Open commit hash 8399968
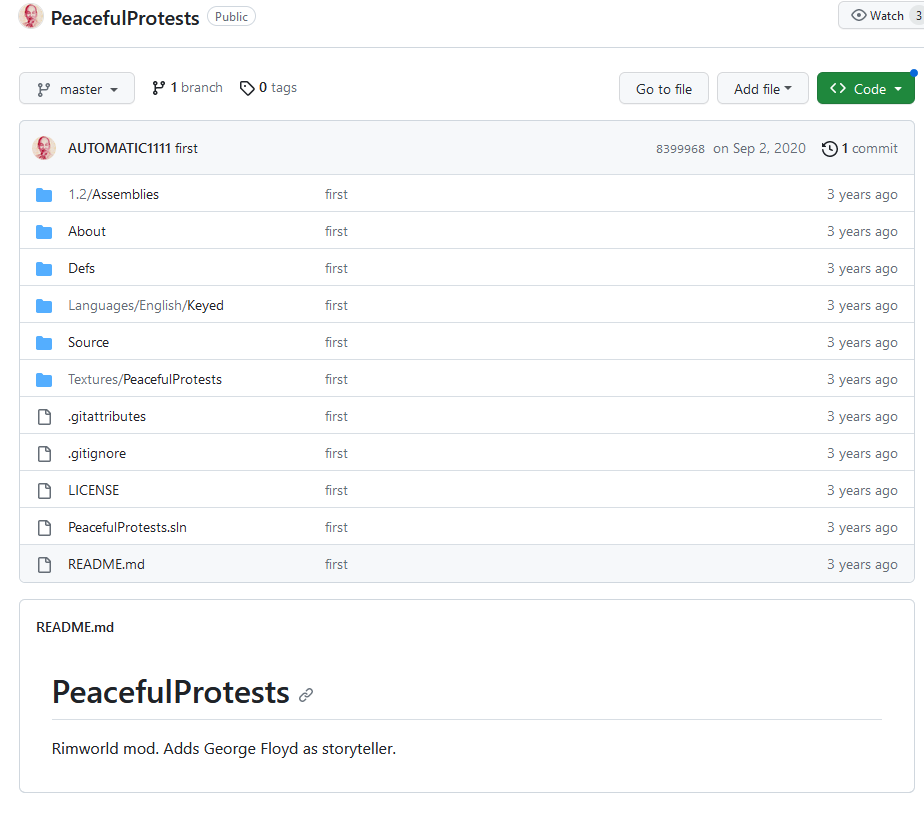The height and width of the screenshot is (824, 924). click(680, 149)
